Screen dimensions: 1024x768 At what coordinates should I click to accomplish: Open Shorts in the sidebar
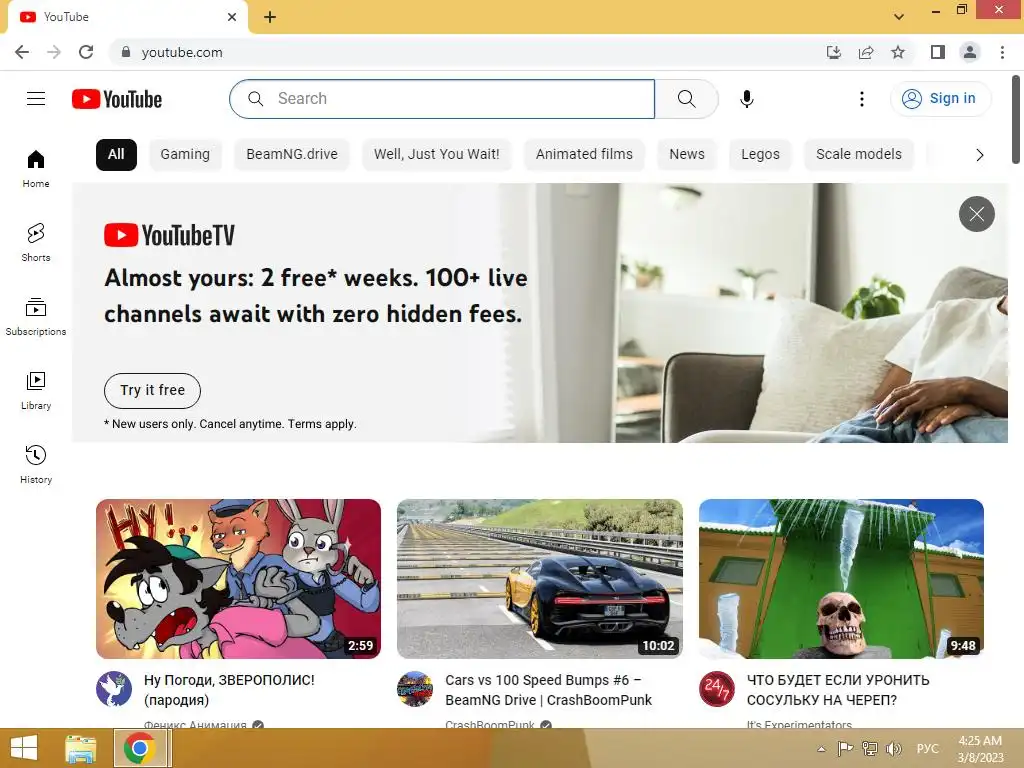click(x=36, y=242)
